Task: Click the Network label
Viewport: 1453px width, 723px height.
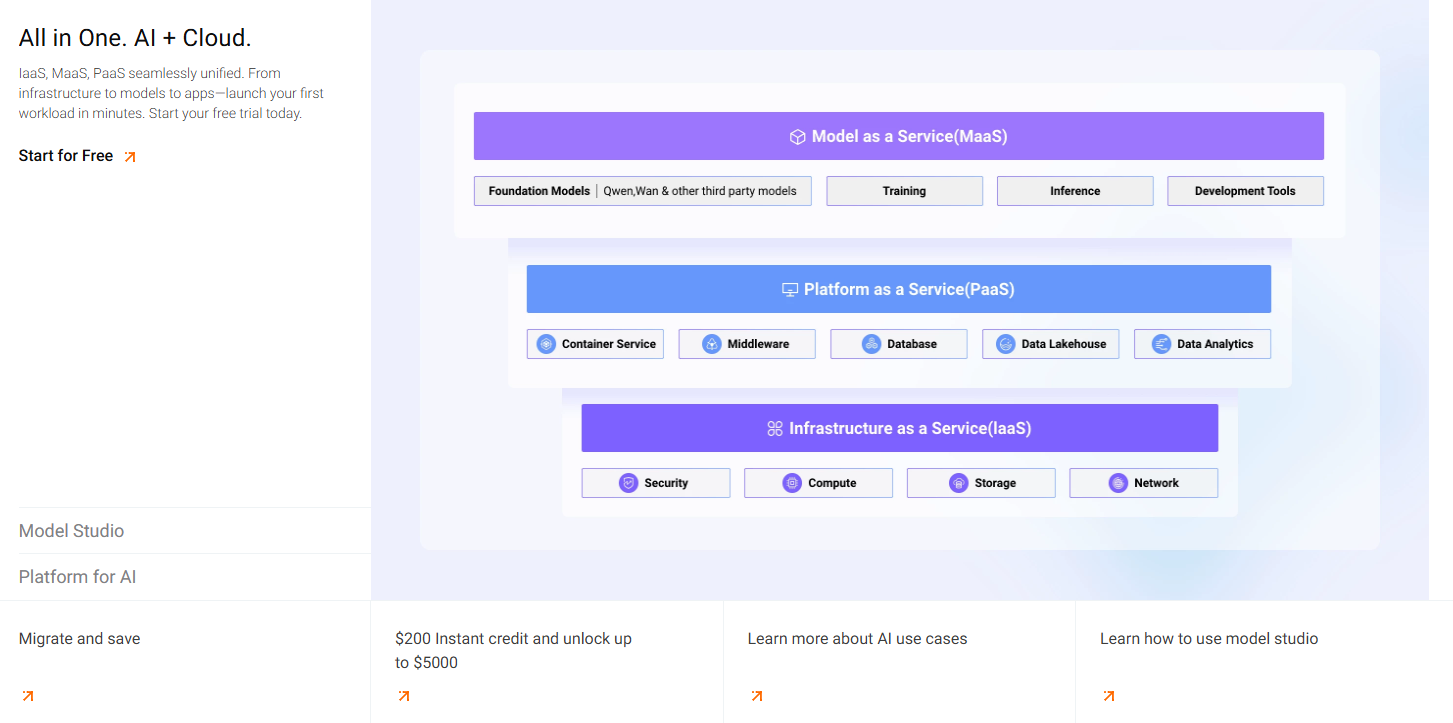Action: tap(1156, 483)
